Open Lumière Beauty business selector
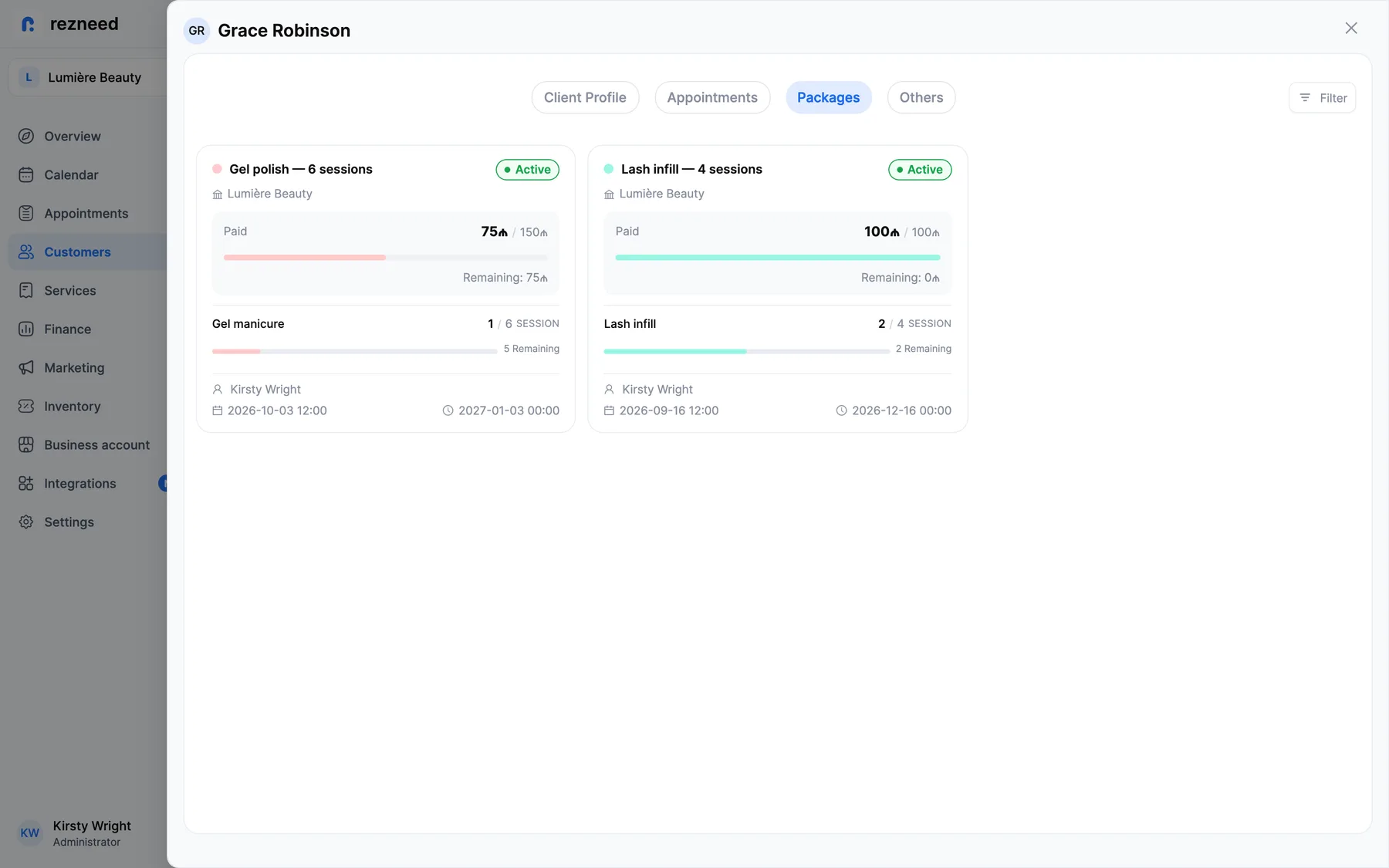The image size is (1389, 868). pyautogui.click(x=88, y=77)
